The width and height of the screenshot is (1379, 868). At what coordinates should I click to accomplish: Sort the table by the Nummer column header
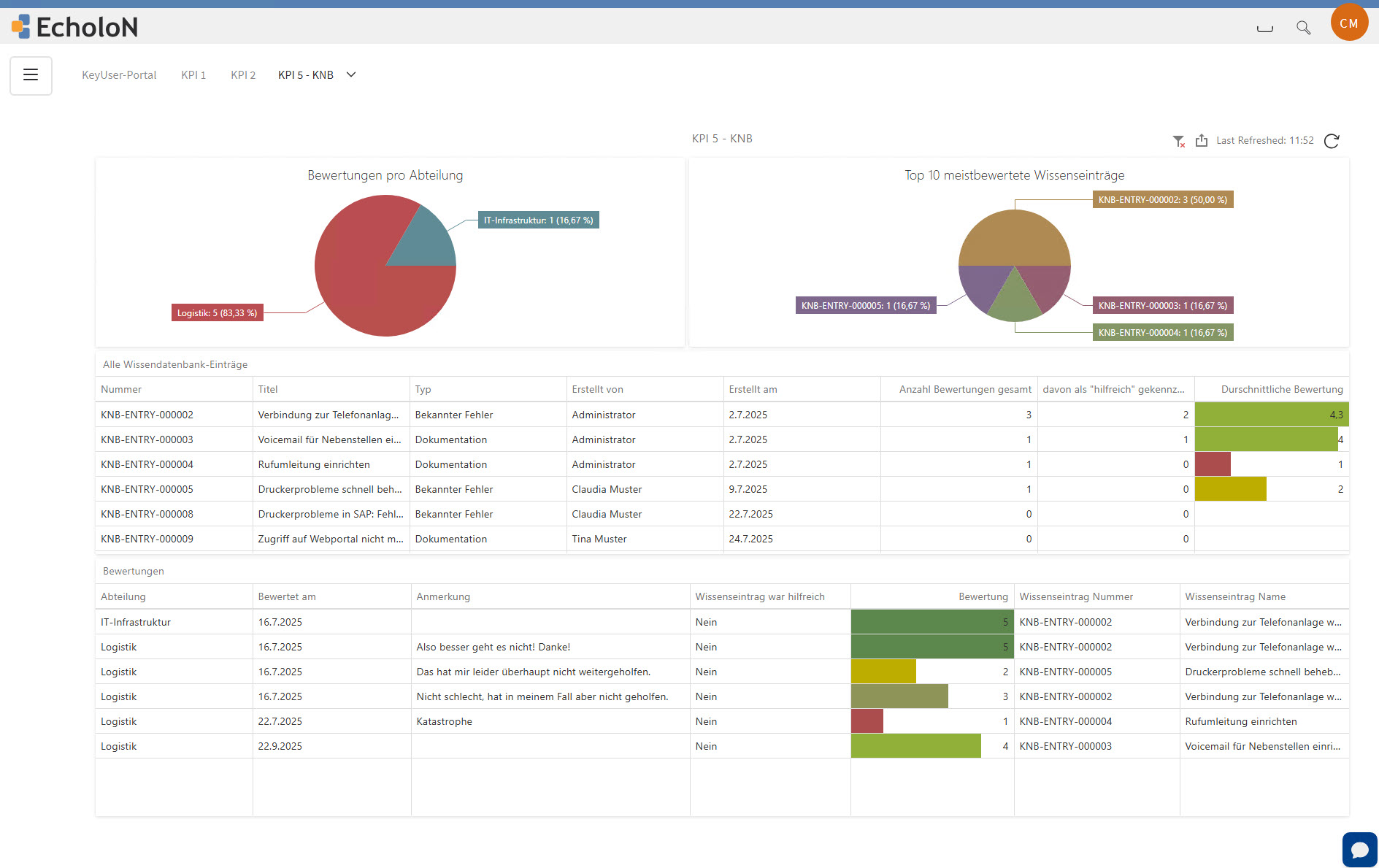coord(121,389)
